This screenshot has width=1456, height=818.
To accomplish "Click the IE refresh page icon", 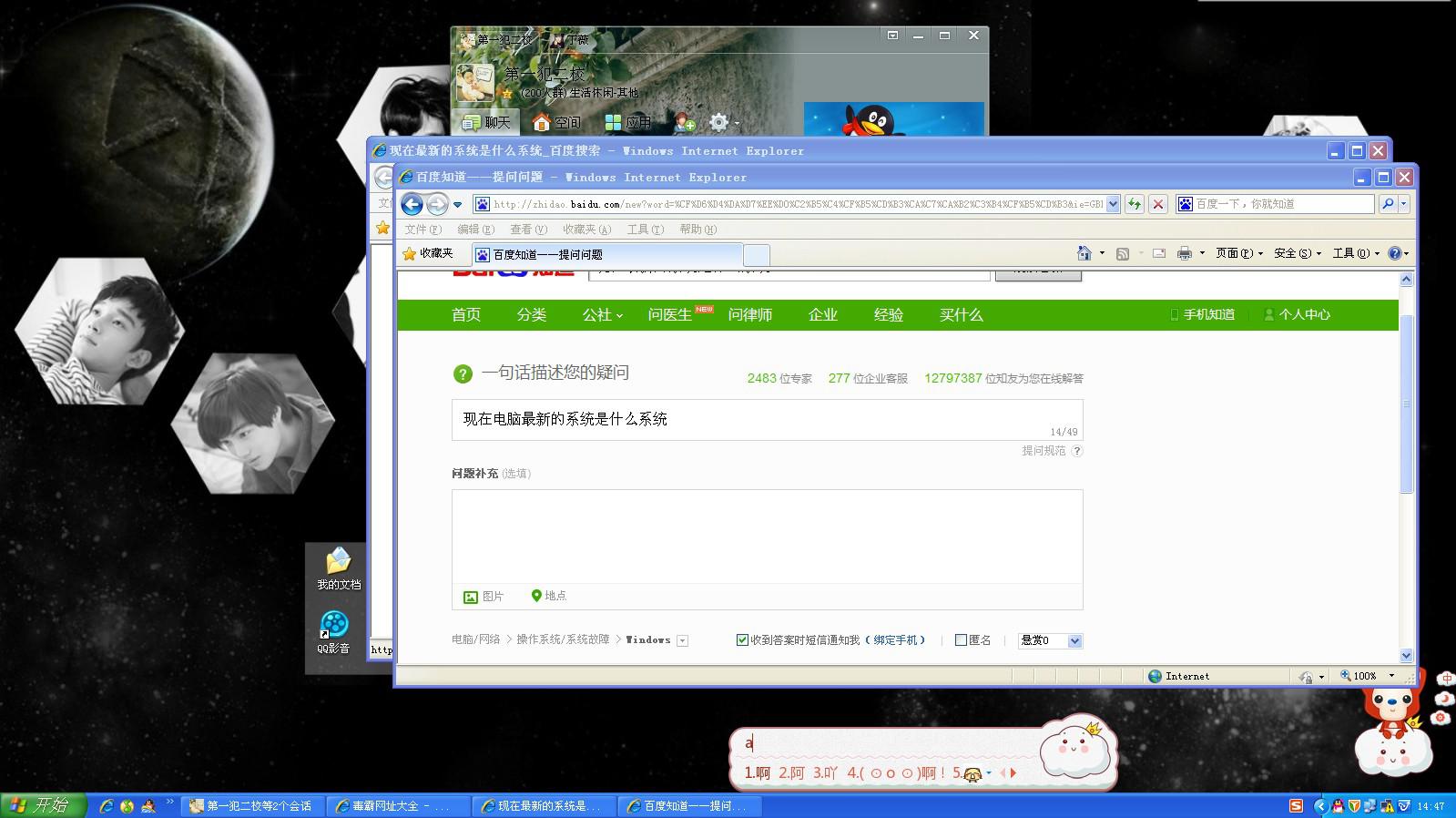I will tap(1135, 204).
